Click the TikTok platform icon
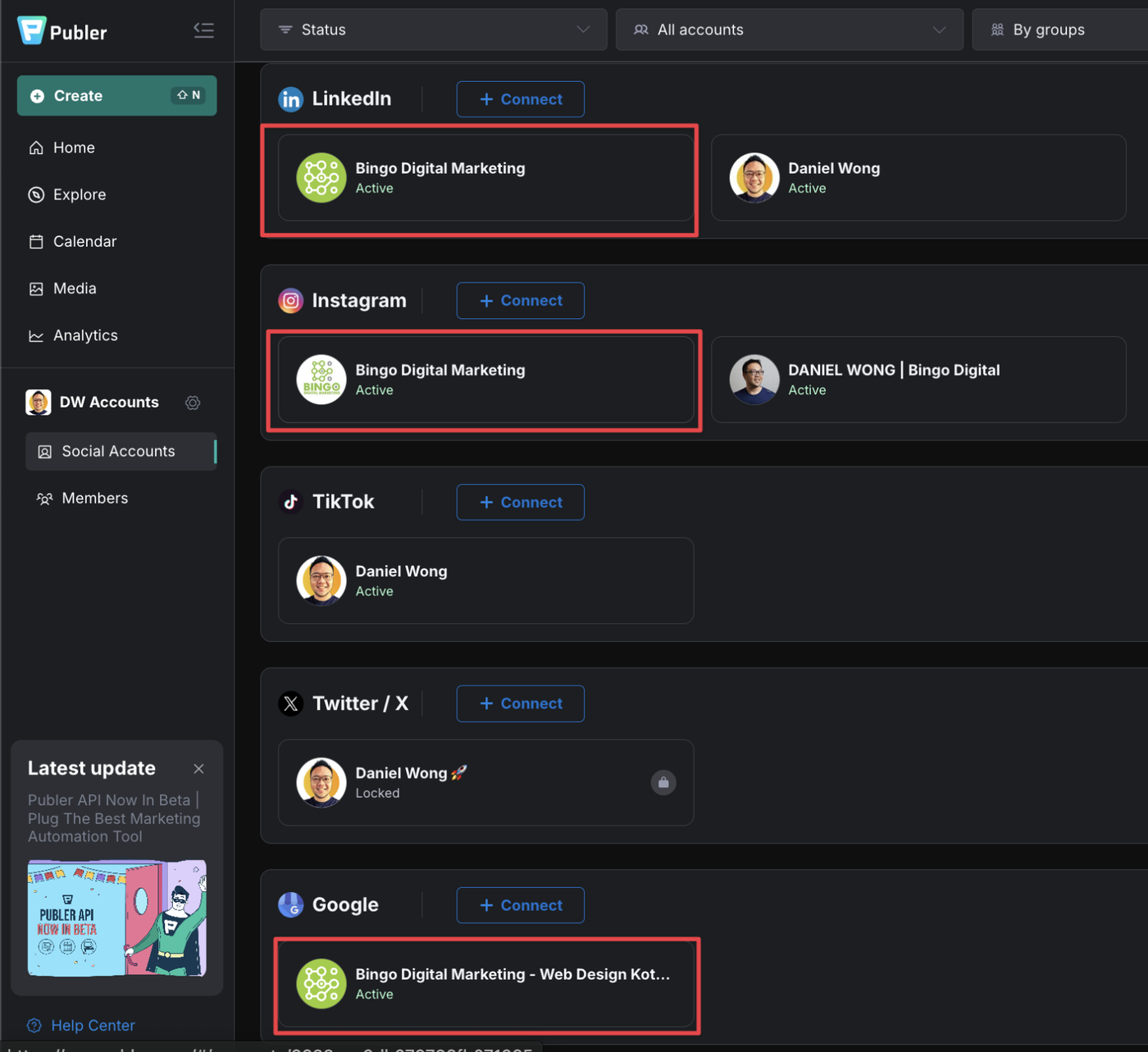1148x1052 pixels. [290, 502]
